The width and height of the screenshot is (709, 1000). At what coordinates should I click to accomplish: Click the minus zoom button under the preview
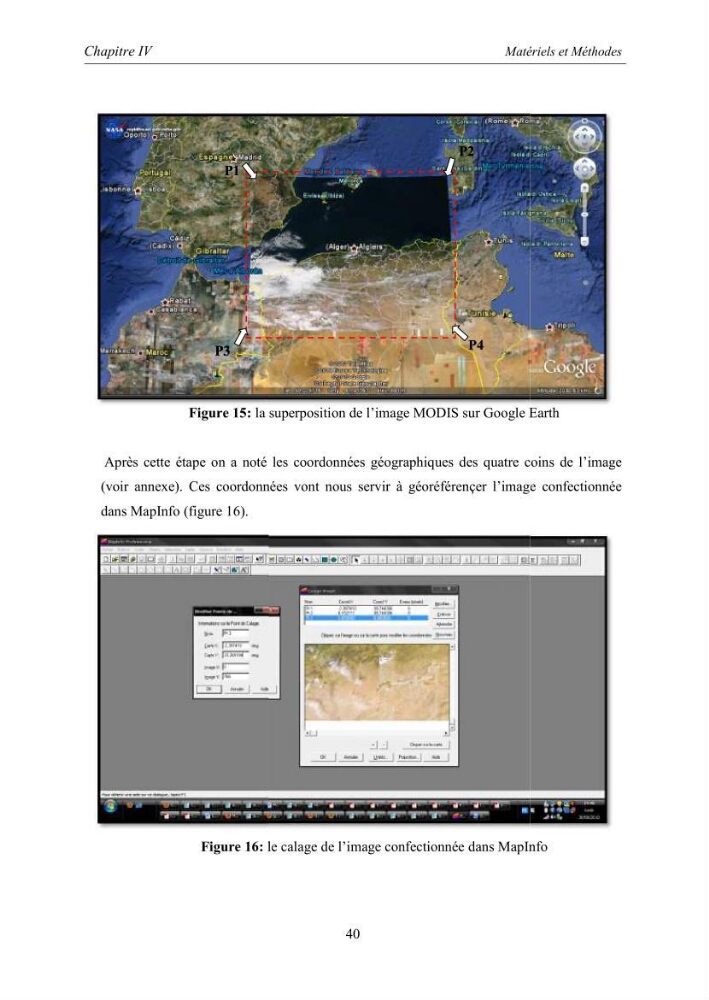tap(384, 745)
